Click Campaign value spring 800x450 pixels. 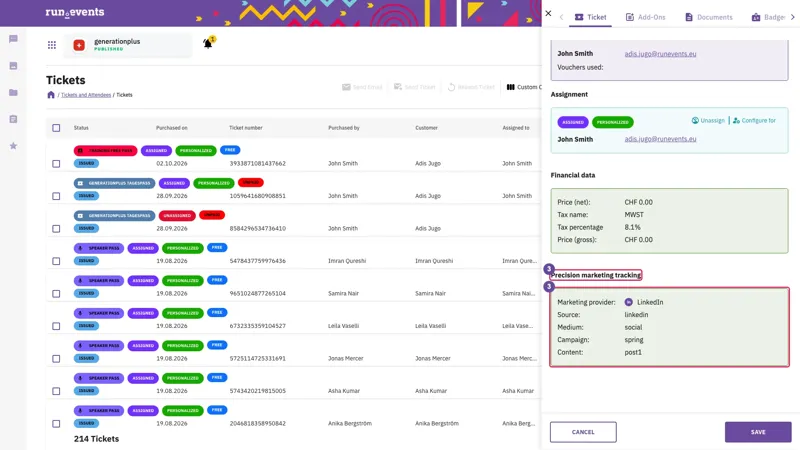[634, 340]
